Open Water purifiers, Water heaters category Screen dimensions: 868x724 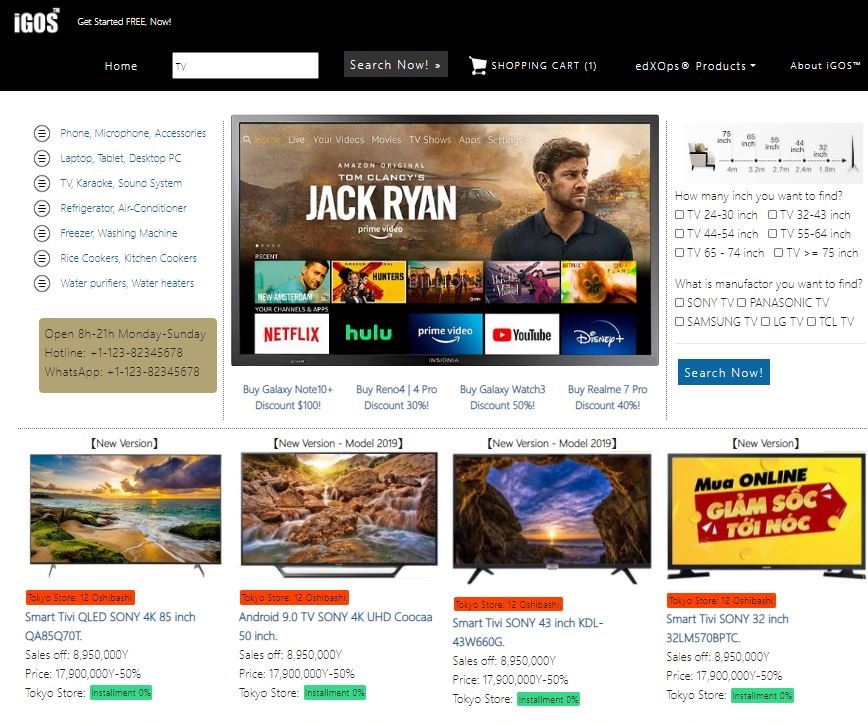point(127,283)
